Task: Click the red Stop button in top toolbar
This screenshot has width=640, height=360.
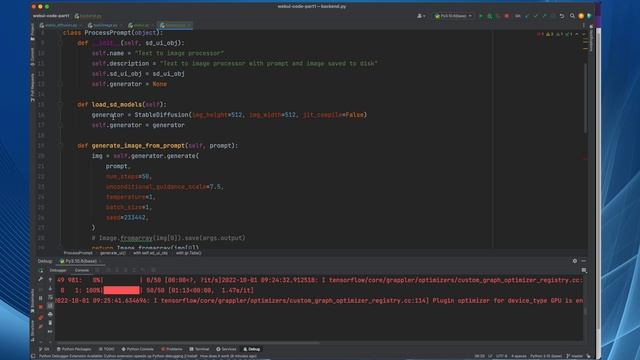Action: pos(507,16)
